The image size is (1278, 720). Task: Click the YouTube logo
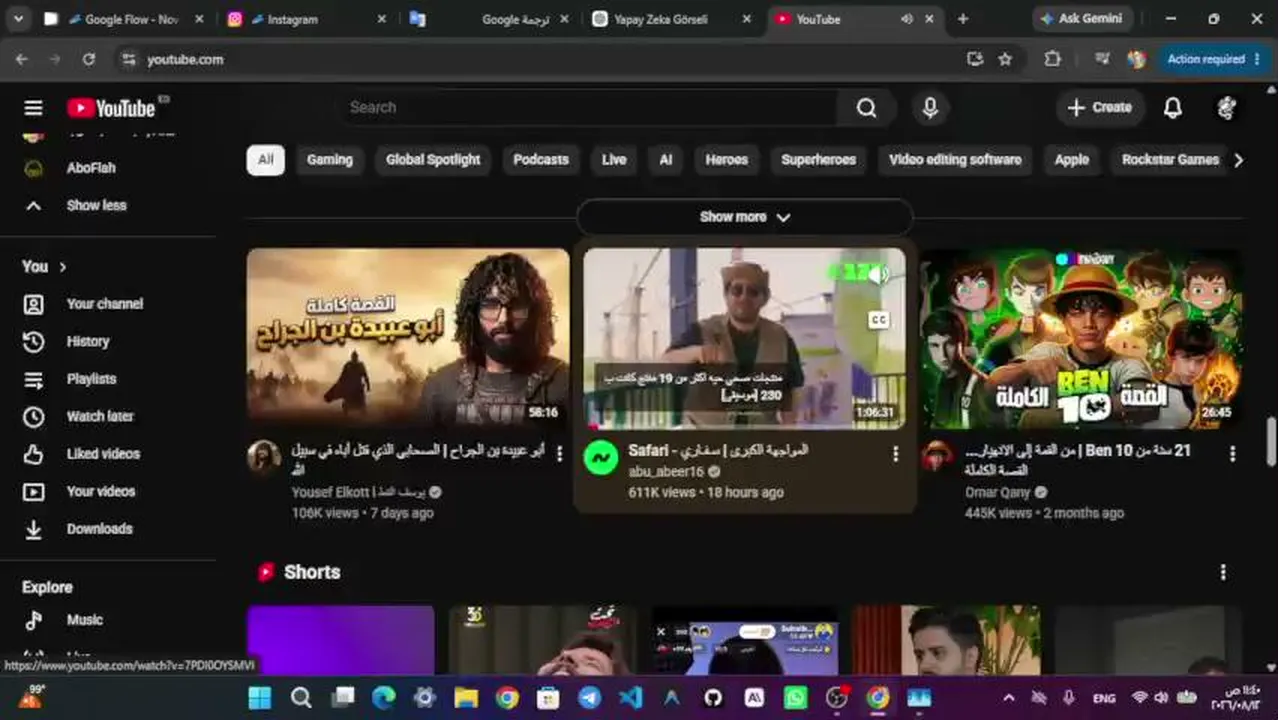[111, 108]
